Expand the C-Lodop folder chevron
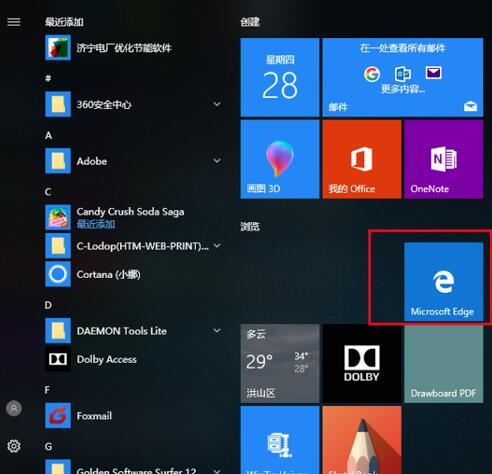Screen dimensions: 492x474 click(217, 246)
